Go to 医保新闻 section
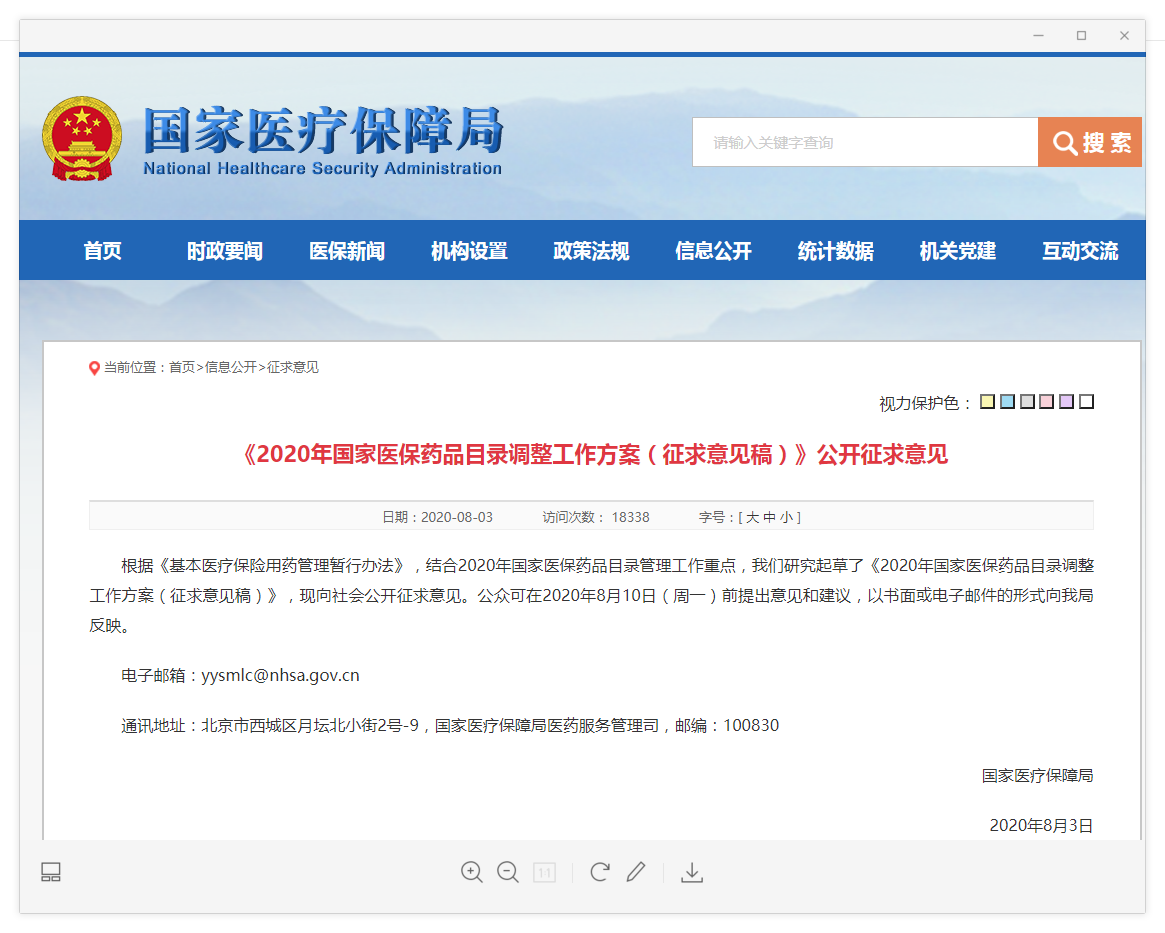The height and width of the screenshot is (933, 1165). [x=347, y=251]
